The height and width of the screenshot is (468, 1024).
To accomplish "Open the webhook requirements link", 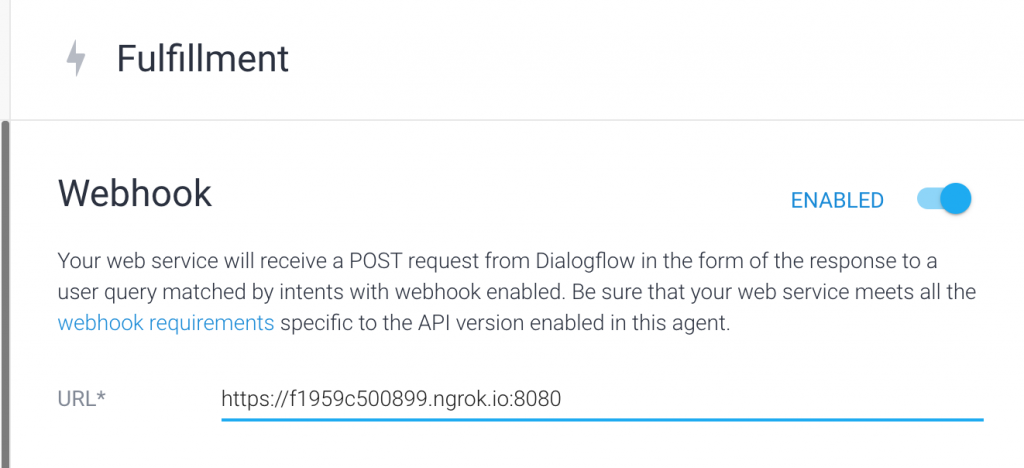I will coord(166,323).
